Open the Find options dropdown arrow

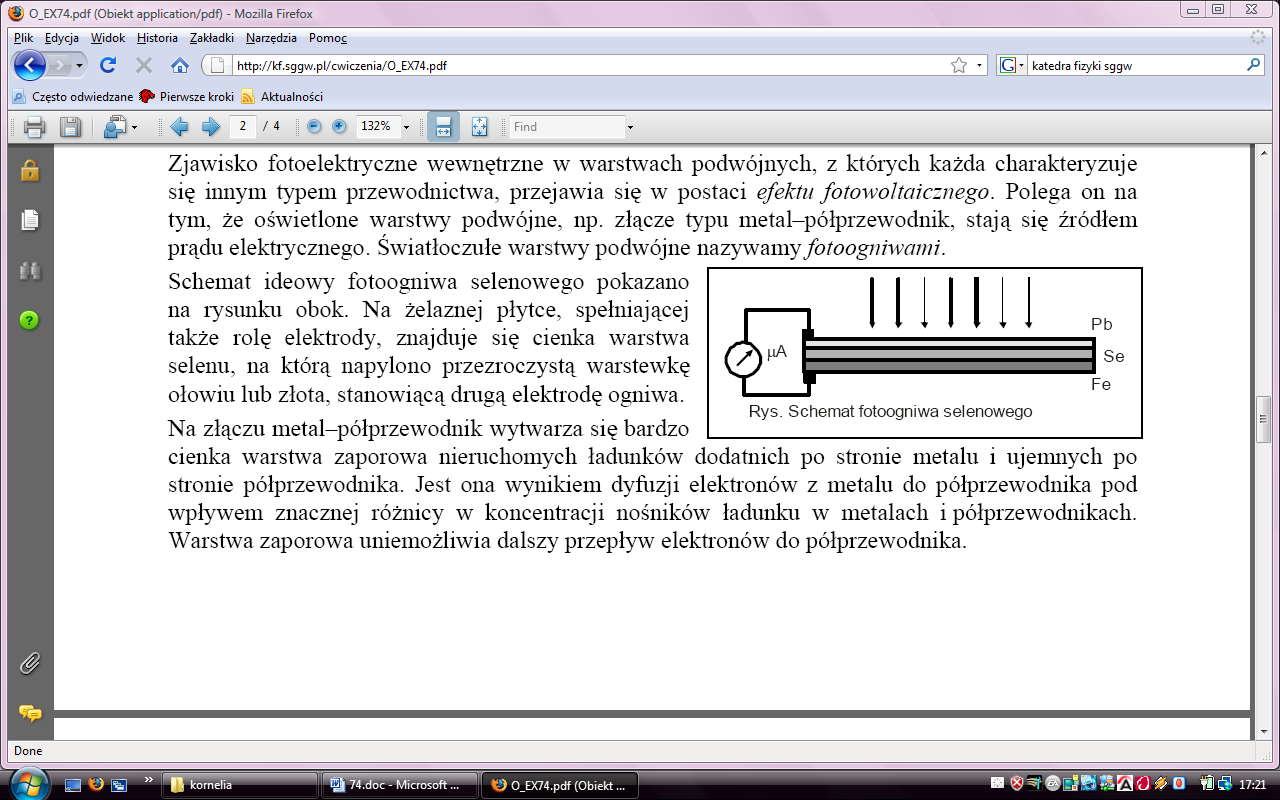[x=630, y=128]
